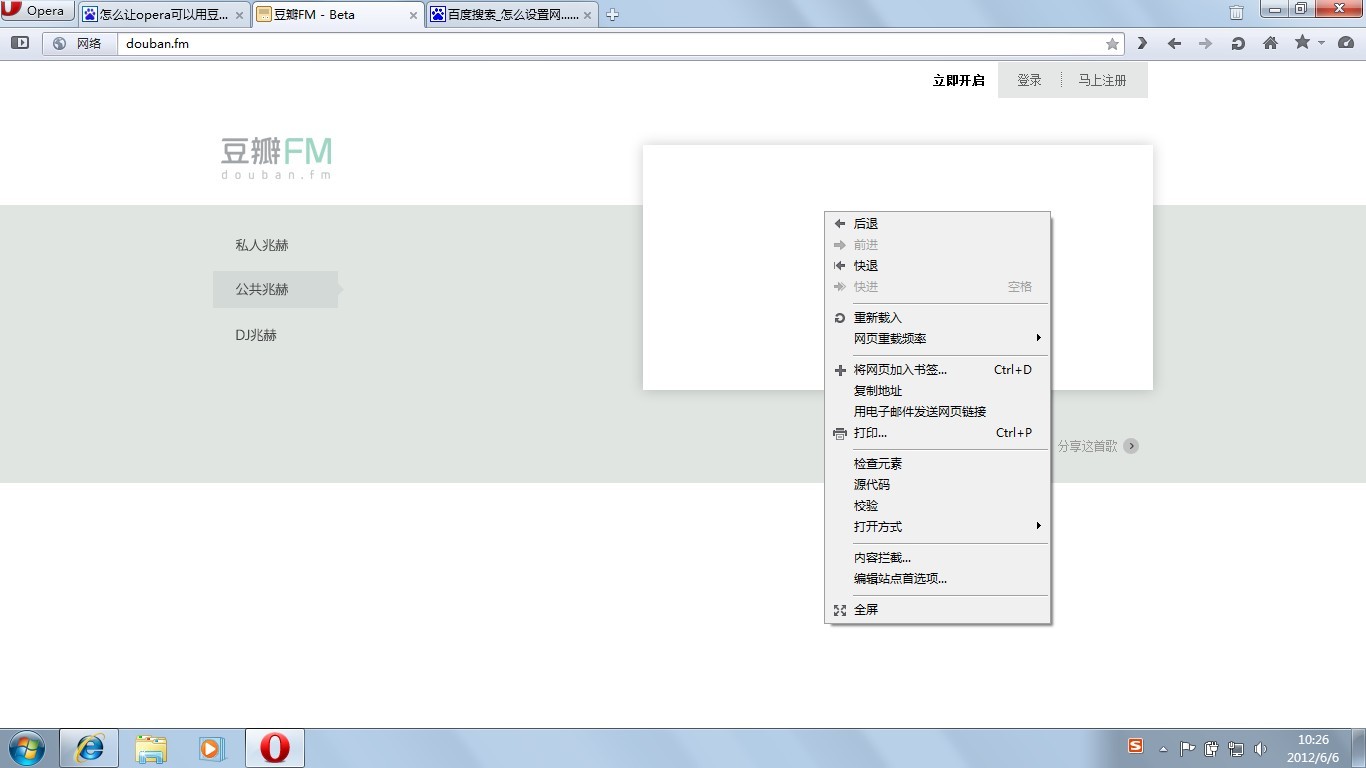The image size is (1366, 768).
Task: Choose 后退 in the context menu
Action: [937, 224]
